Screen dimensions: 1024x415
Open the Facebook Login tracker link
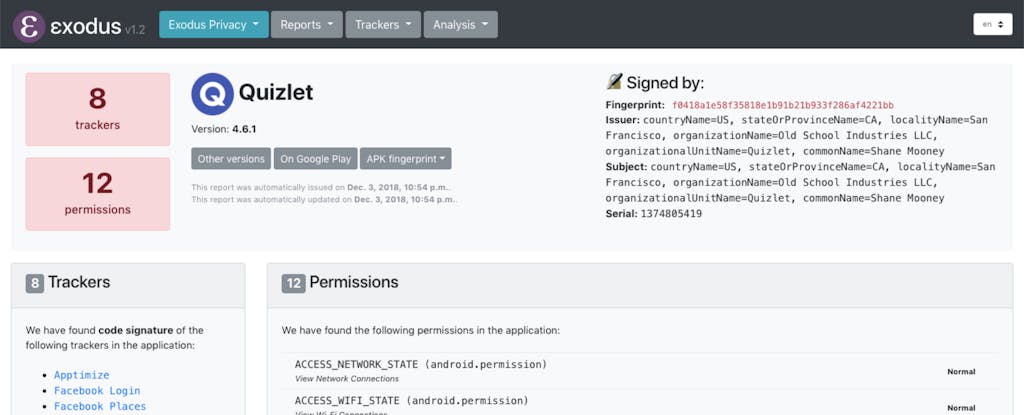(x=97, y=391)
